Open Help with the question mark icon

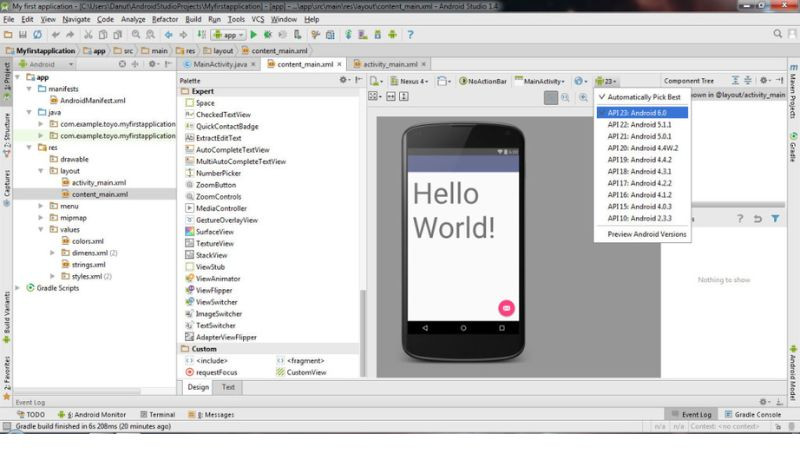(x=410, y=35)
